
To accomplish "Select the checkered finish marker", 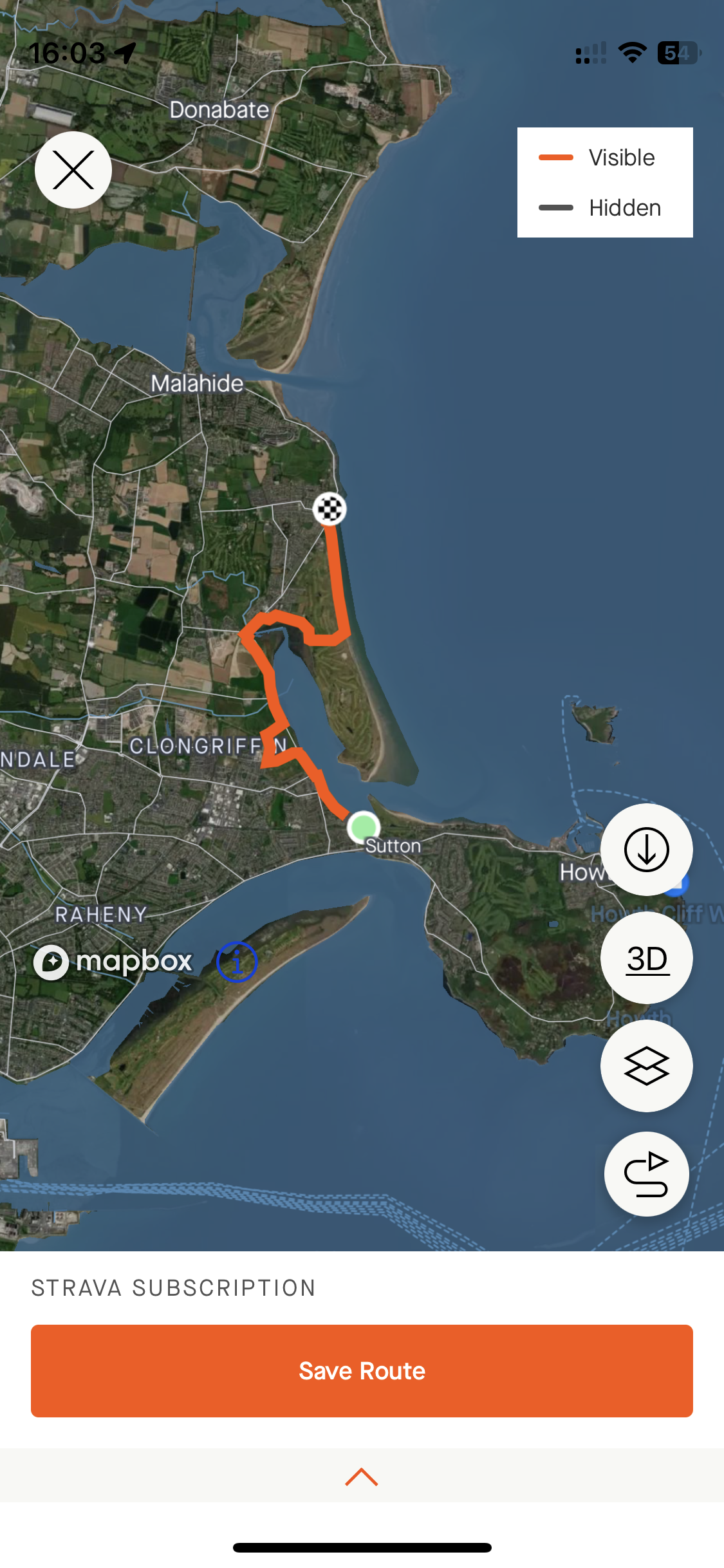I will click(x=330, y=509).
